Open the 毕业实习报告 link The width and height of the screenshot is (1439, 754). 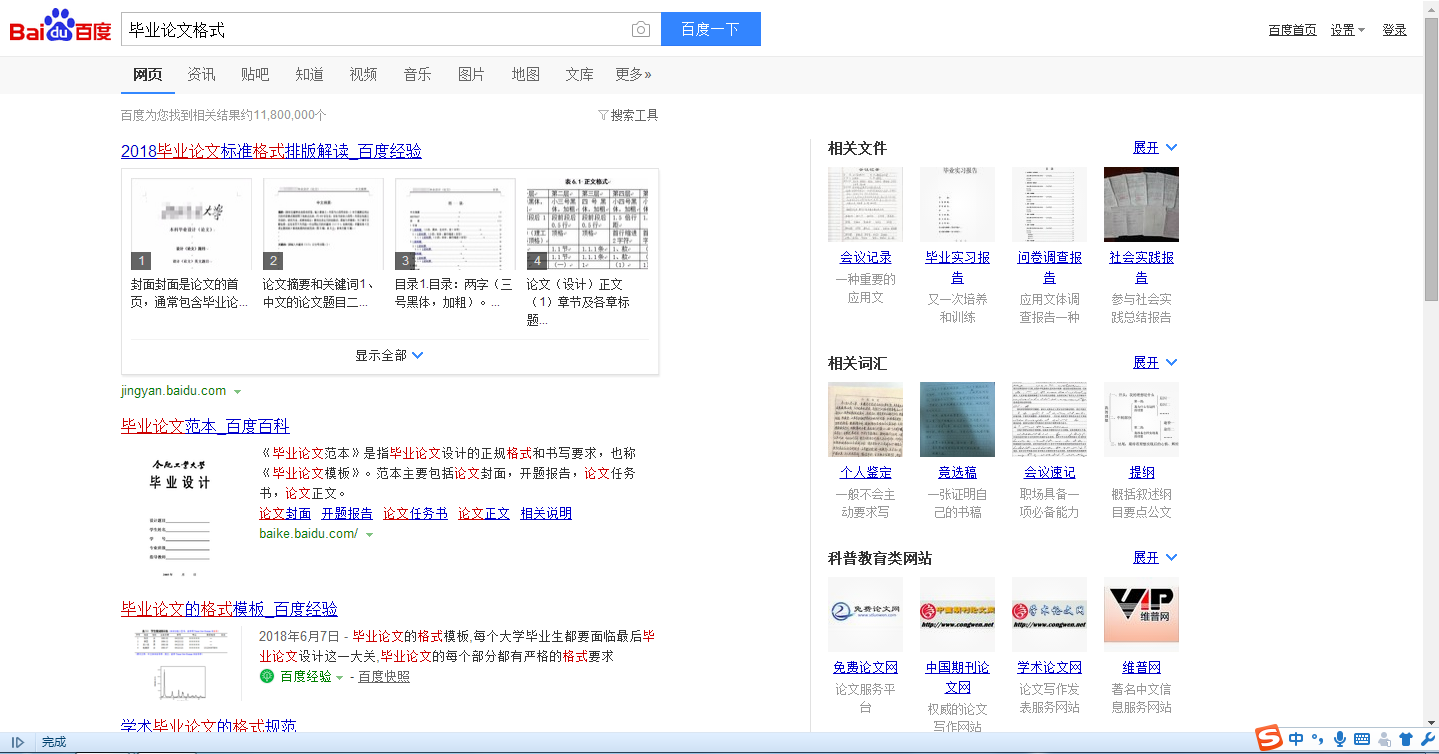coord(957,267)
